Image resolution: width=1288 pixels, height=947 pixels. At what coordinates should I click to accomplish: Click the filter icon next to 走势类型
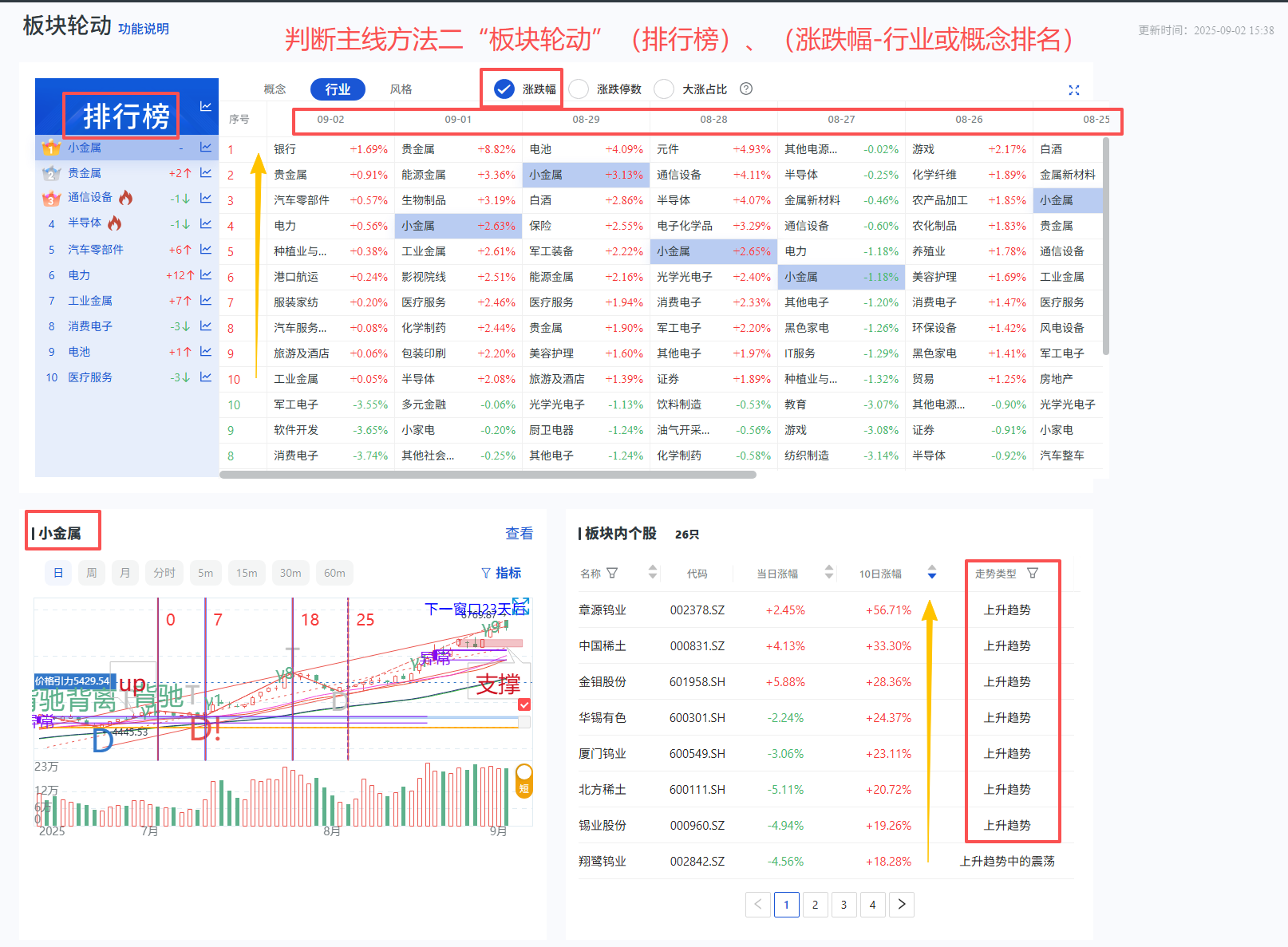(x=1033, y=573)
